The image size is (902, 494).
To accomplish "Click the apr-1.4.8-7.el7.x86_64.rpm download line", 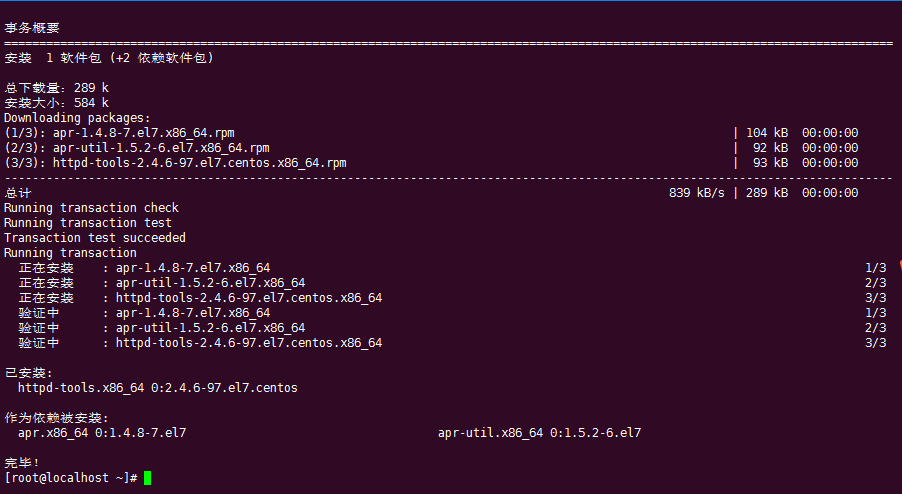I will point(431,133).
